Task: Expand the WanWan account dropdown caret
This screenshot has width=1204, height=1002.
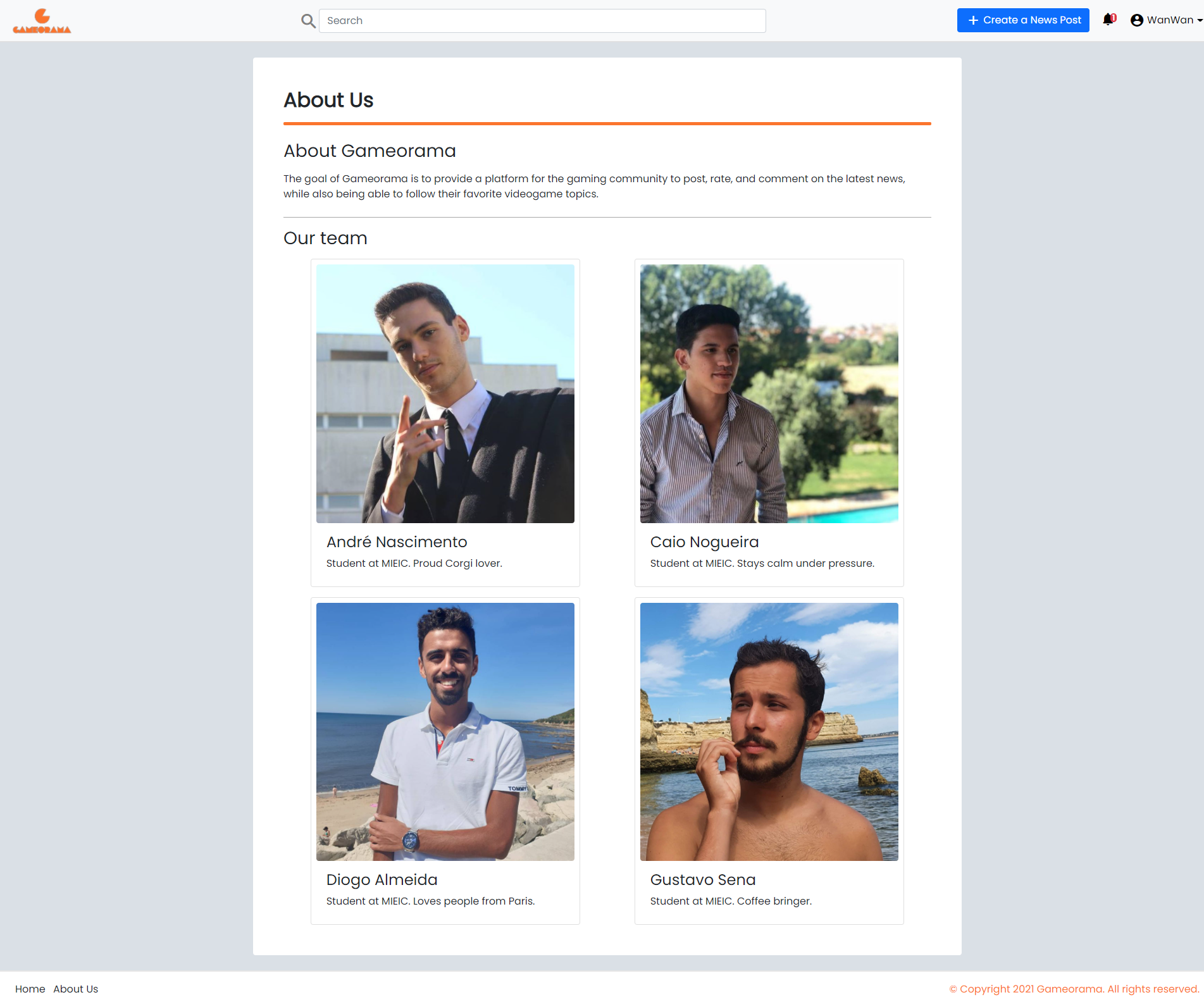Action: (1200, 20)
